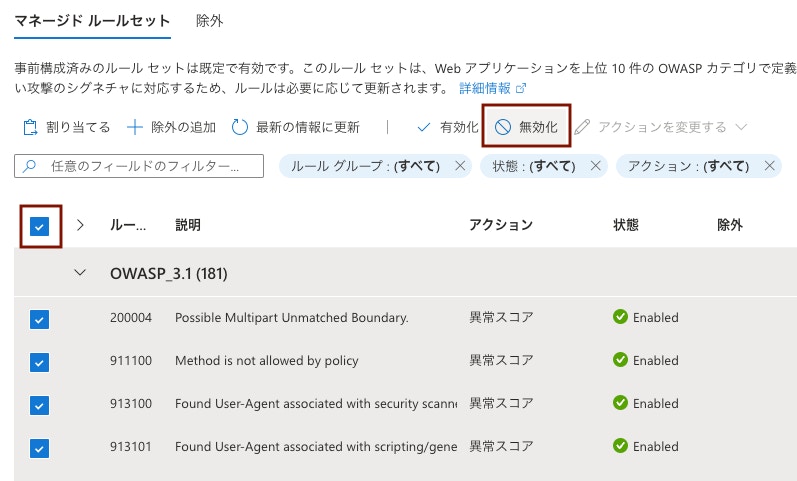The height and width of the screenshot is (481, 797).
Task: Remove the 状態 filter with X
Action: [x=596, y=166]
